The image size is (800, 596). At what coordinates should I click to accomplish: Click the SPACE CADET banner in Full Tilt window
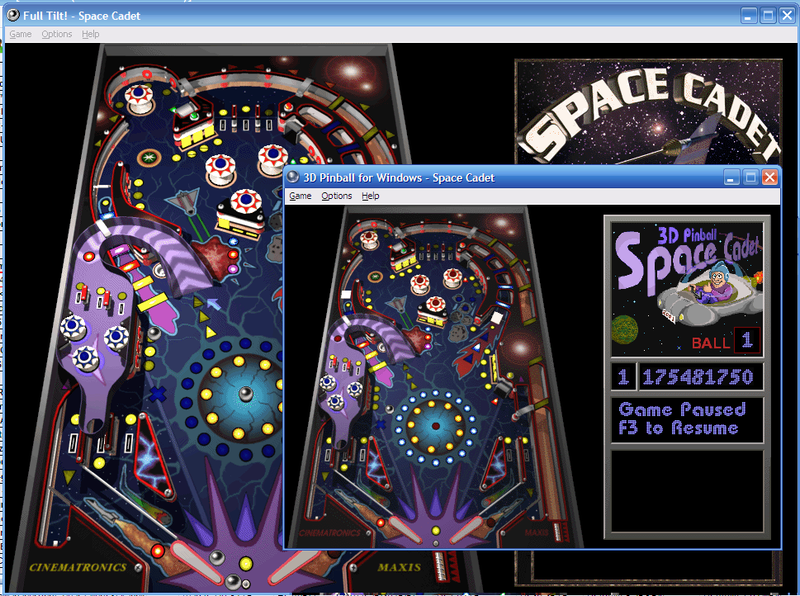point(648,112)
